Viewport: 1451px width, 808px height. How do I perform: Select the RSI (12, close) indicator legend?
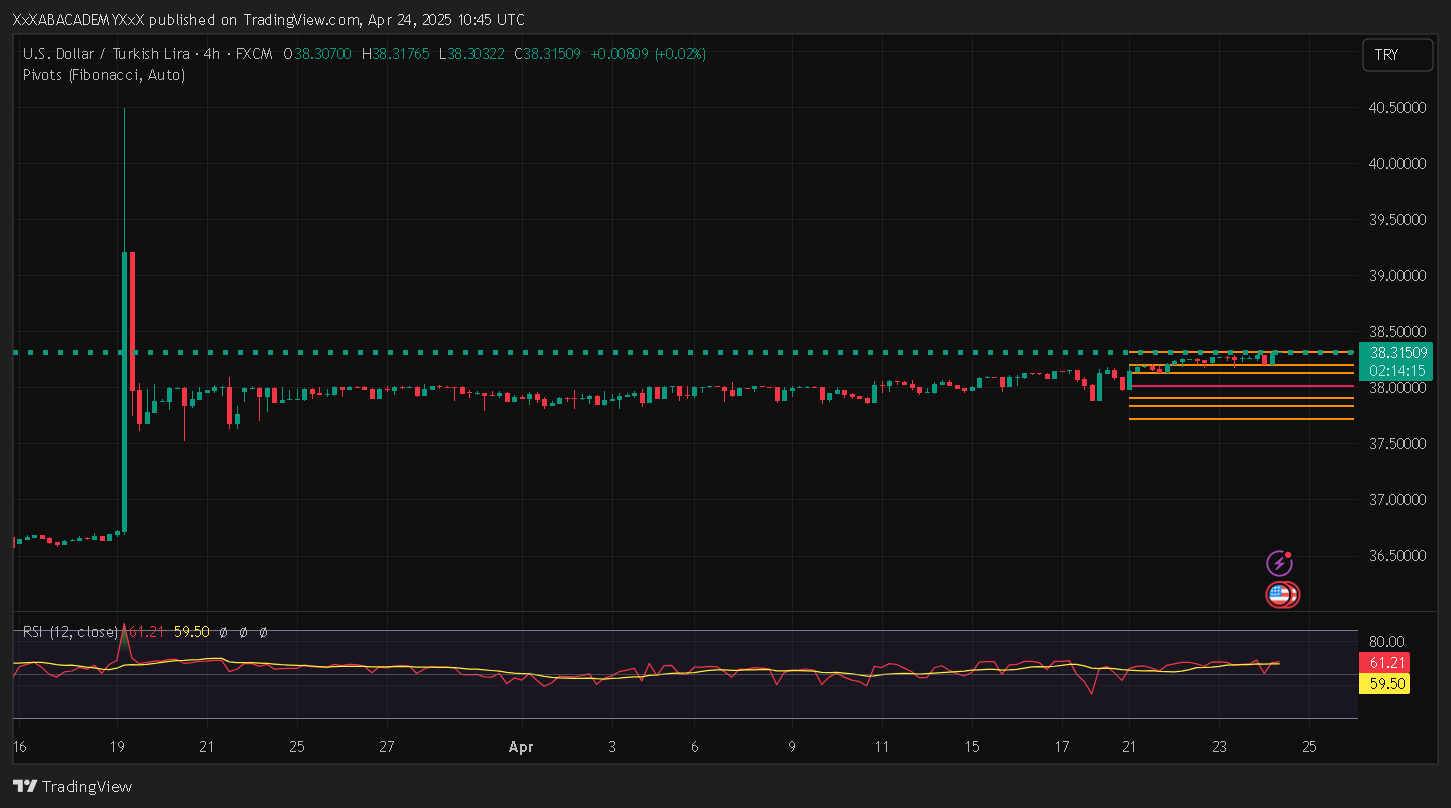click(x=70, y=632)
